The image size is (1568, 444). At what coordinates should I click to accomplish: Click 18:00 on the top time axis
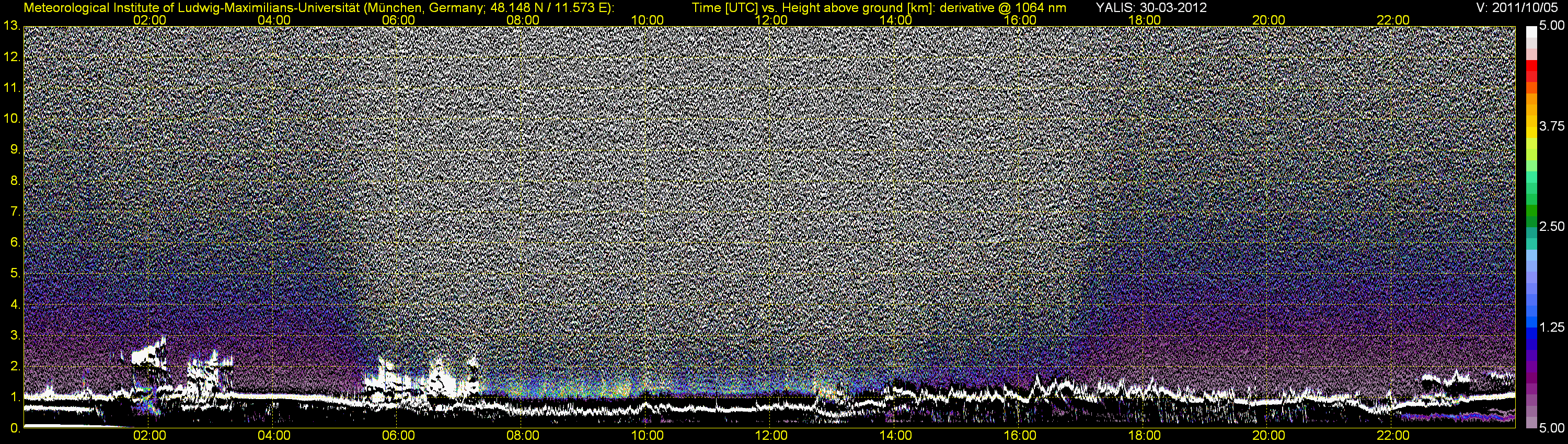[x=1144, y=20]
